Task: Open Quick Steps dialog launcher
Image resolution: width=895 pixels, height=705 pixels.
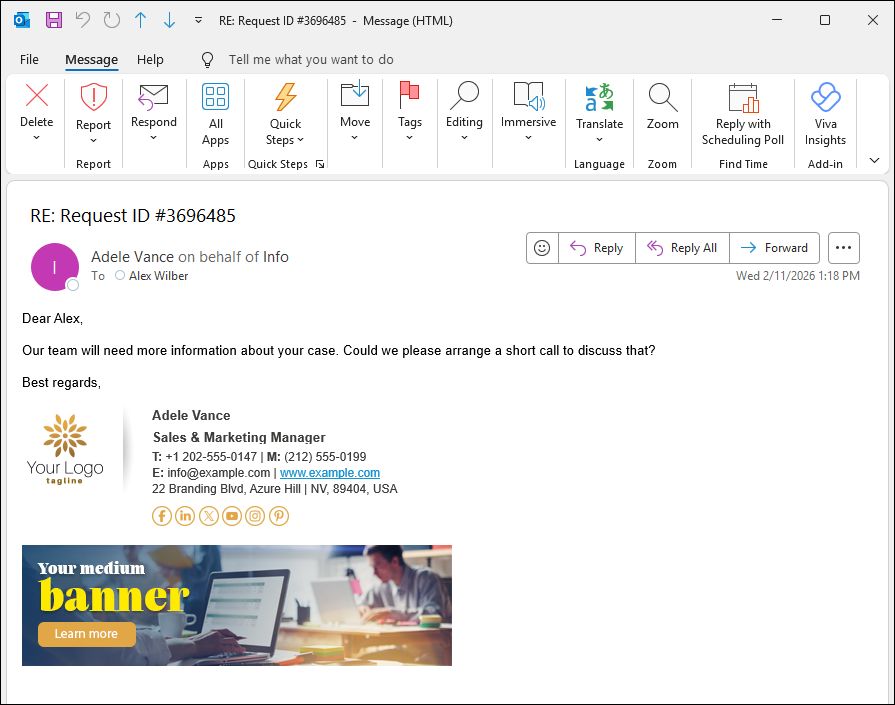Action: click(320, 164)
